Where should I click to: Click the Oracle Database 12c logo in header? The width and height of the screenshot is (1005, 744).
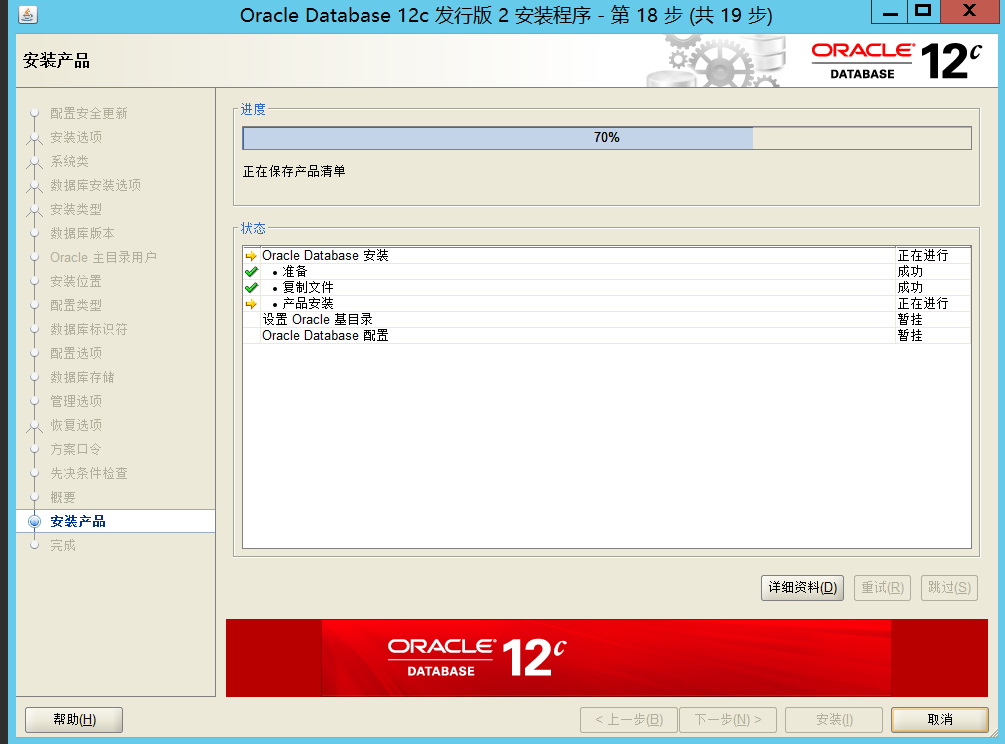point(899,58)
